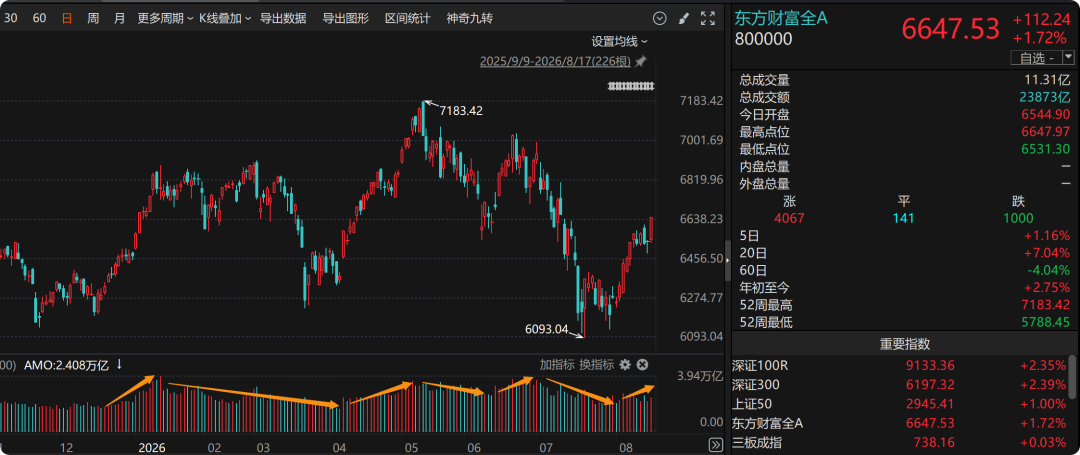This screenshot has width=1080, height=455.
Task: Click the fullscreen expand icon
Action: tap(707, 19)
